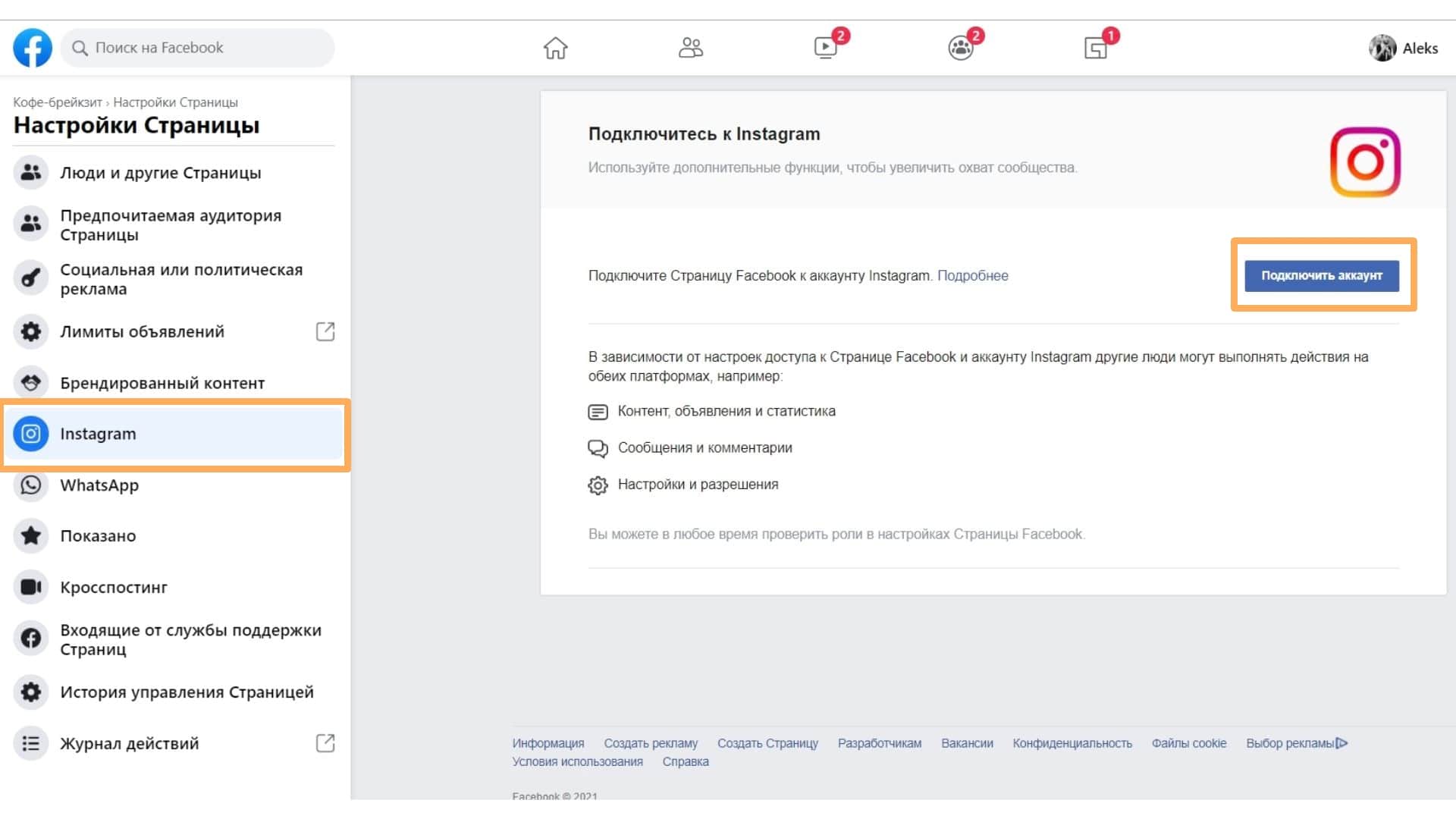Viewport: 1456px width, 819px height.
Task: Open the Разработчикам footer link
Action: 880,743
